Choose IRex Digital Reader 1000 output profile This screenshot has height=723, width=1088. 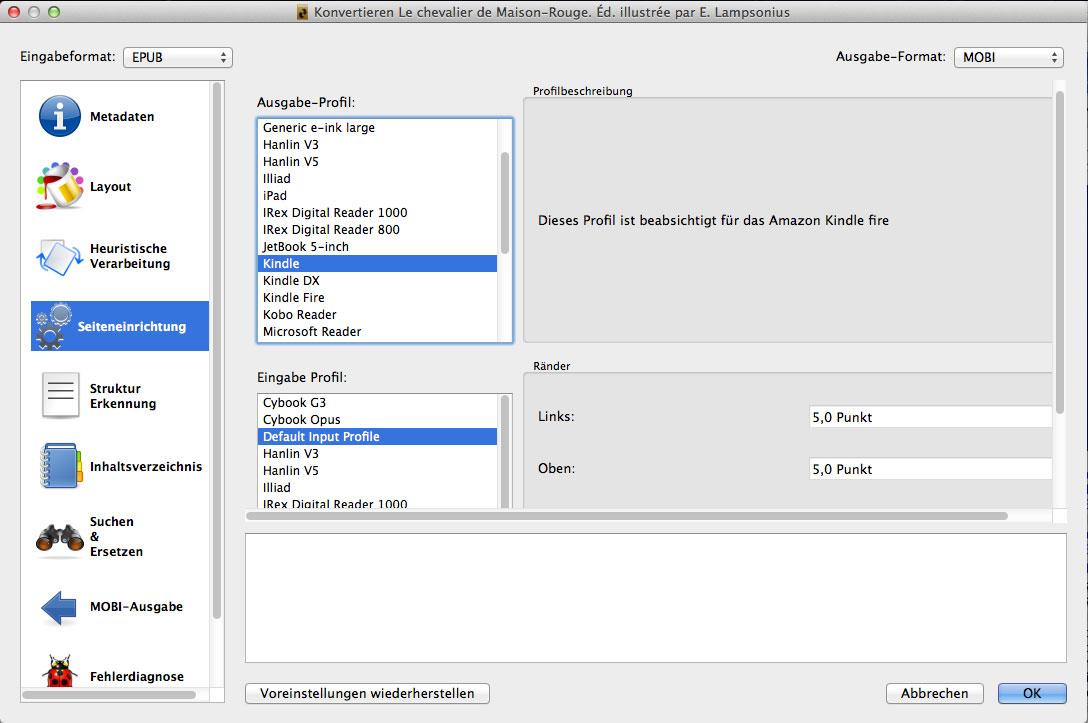coord(377,212)
